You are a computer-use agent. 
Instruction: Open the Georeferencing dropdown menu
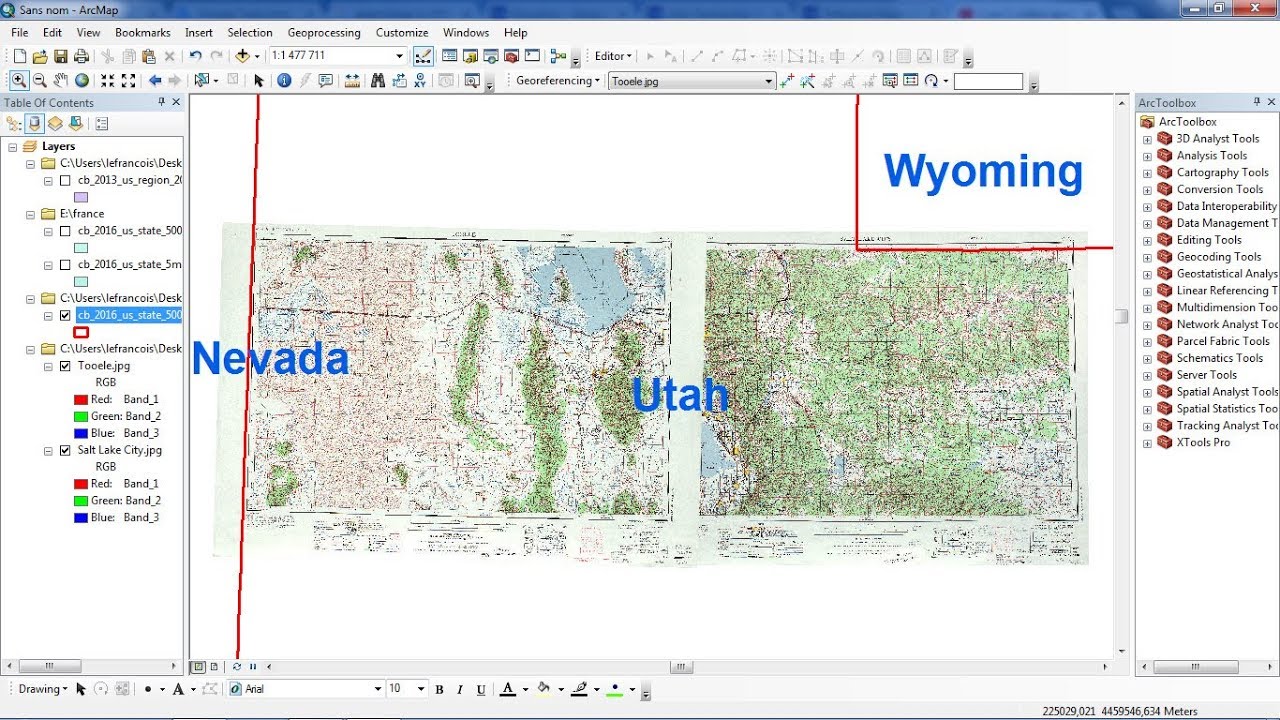coord(558,81)
